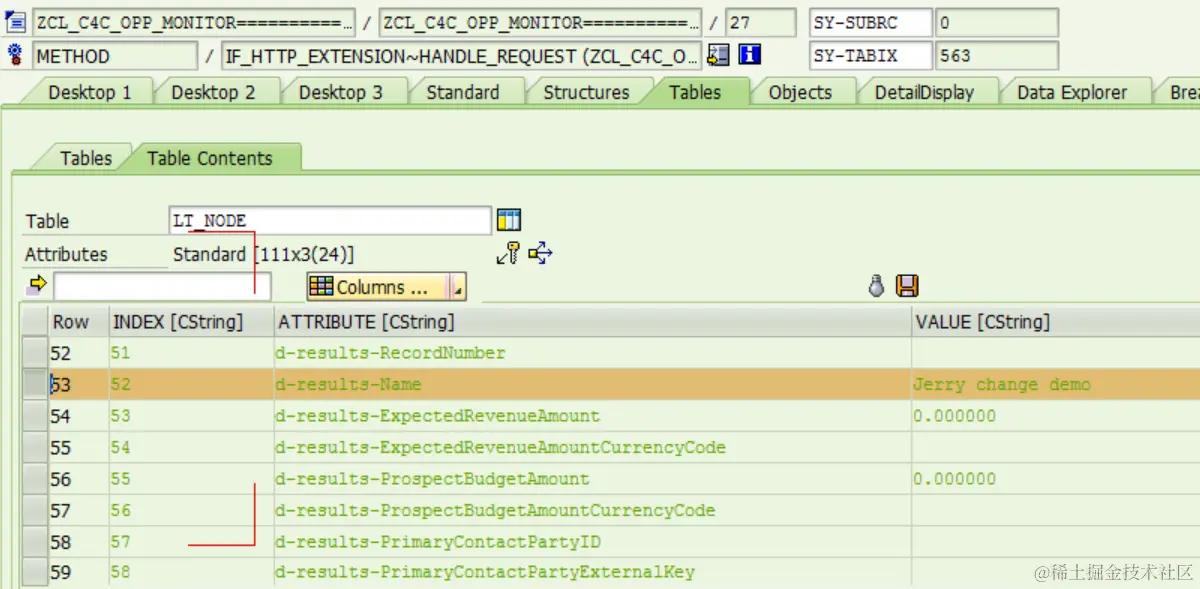This screenshot has width=1200, height=589.
Task: Select the row selector for row 54
Action: point(35,416)
